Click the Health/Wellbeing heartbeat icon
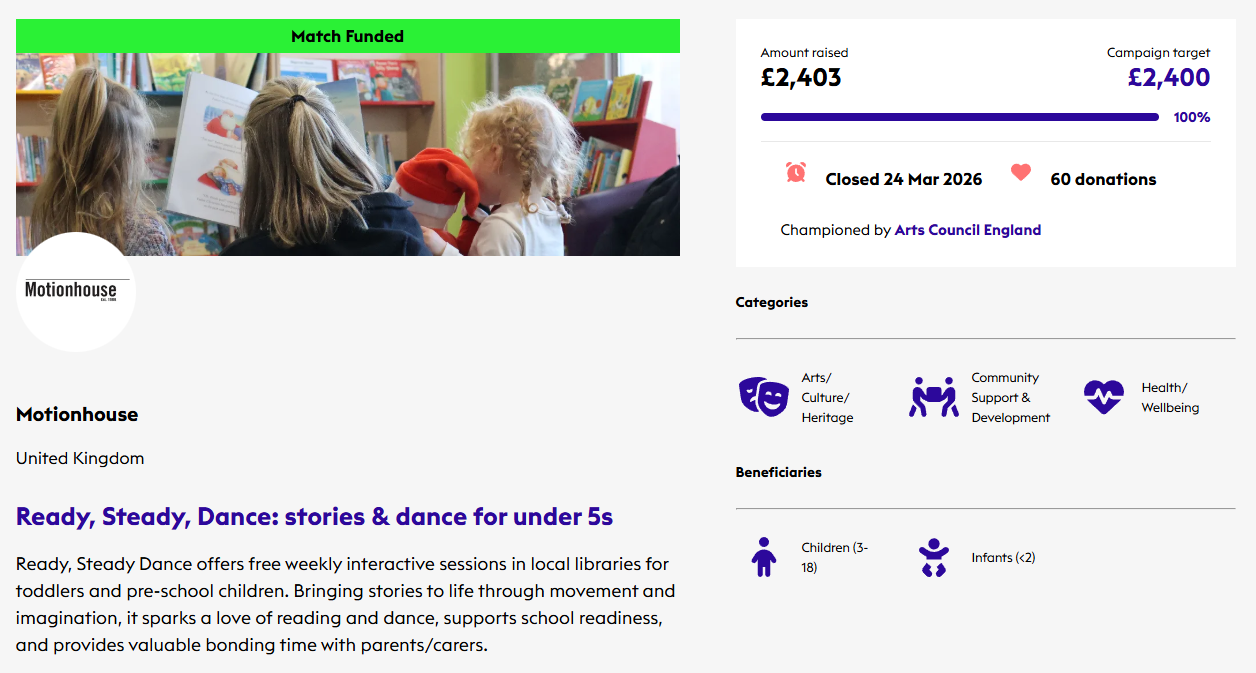 (1103, 397)
